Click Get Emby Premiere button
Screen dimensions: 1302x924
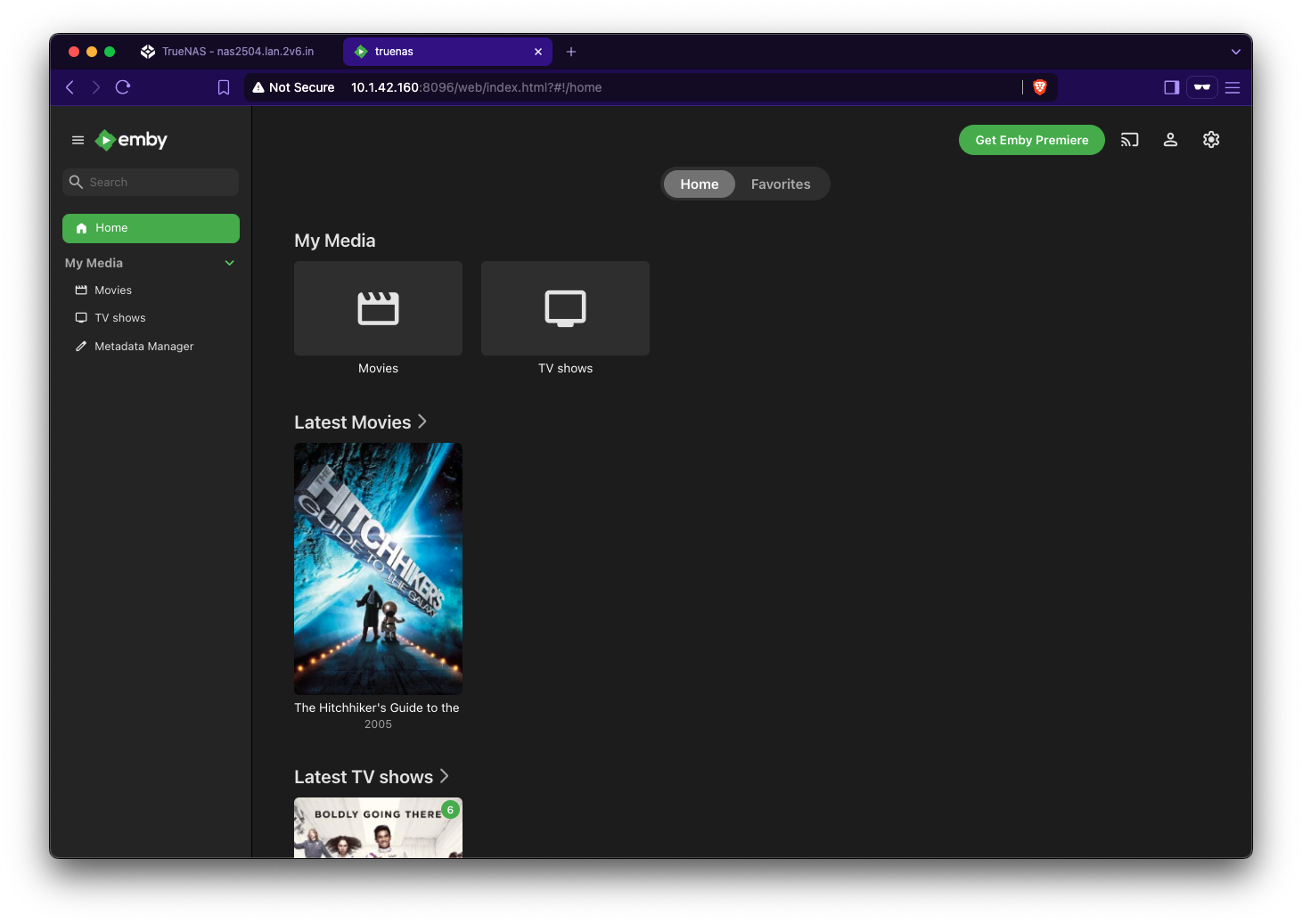coord(1031,140)
